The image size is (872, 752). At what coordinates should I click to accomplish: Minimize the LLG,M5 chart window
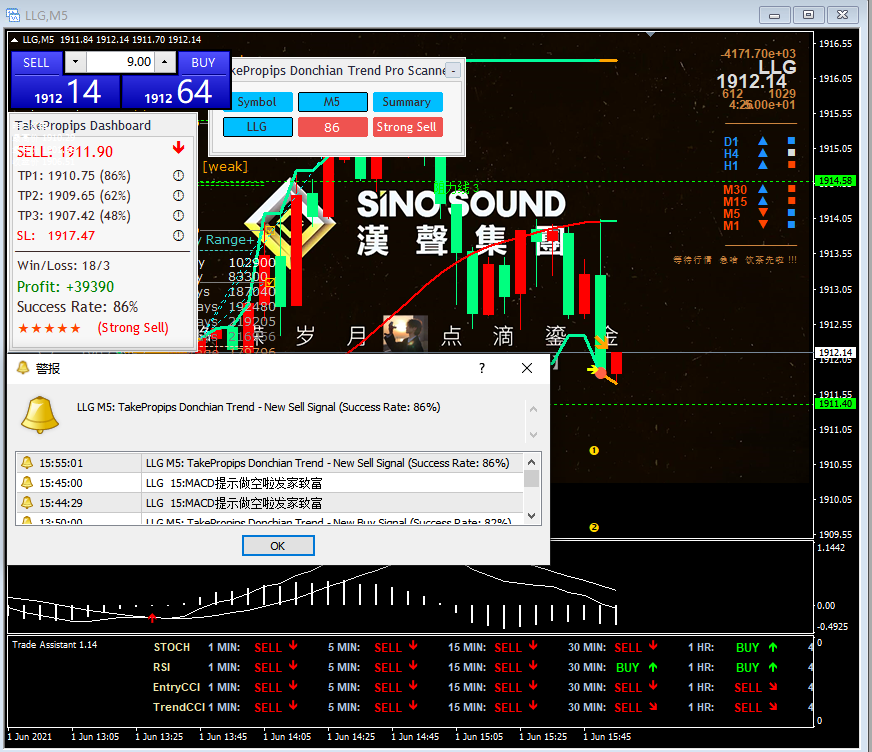pyautogui.click(x=774, y=15)
